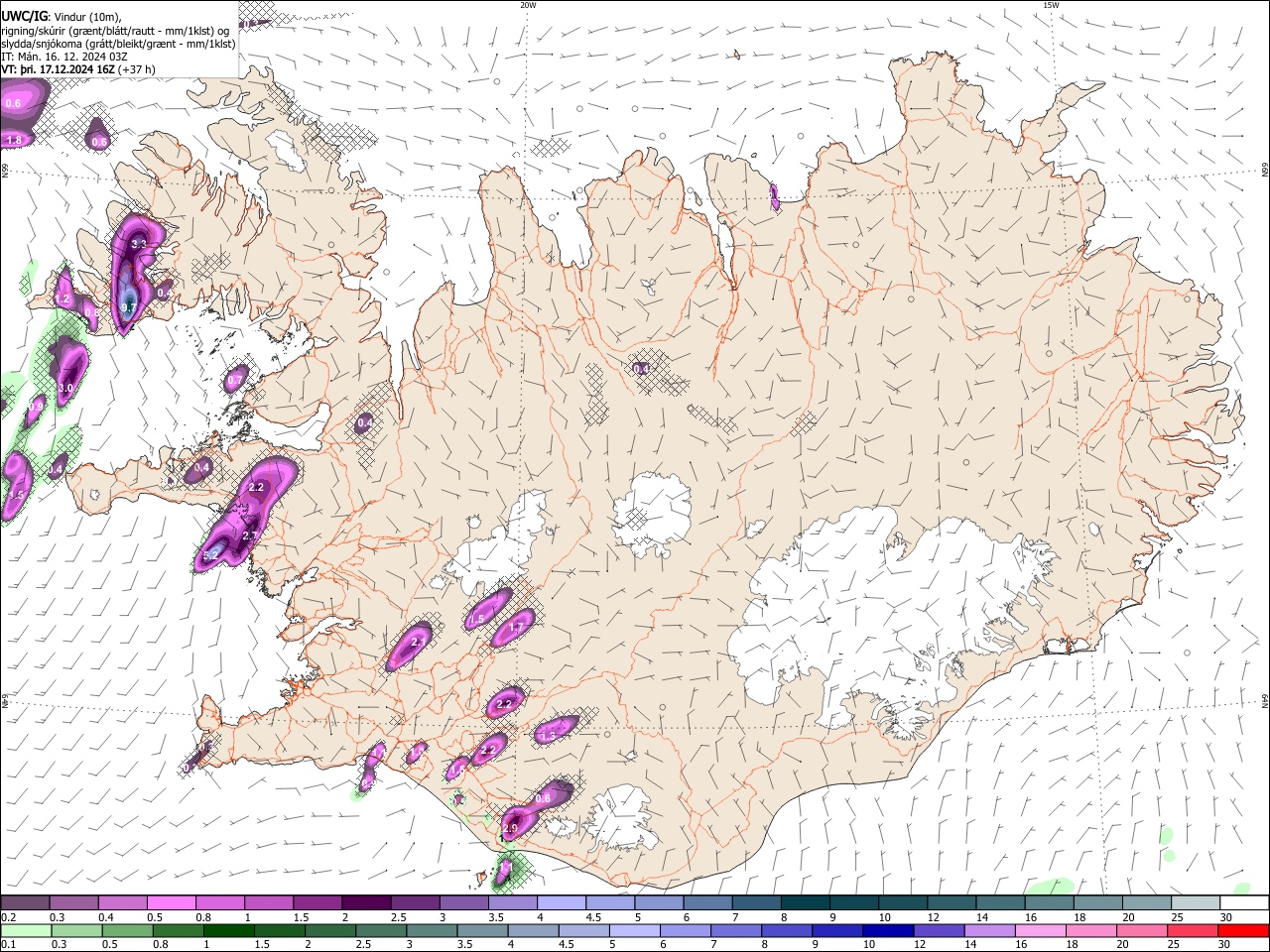Click the 'slydda/snjókoma' legend description line
The width and height of the screenshot is (1270, 952).
(118, 43)
